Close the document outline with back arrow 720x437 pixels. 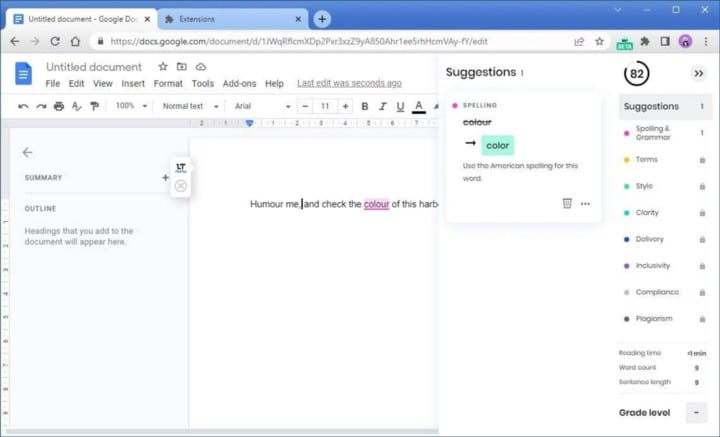coord(28,152)
